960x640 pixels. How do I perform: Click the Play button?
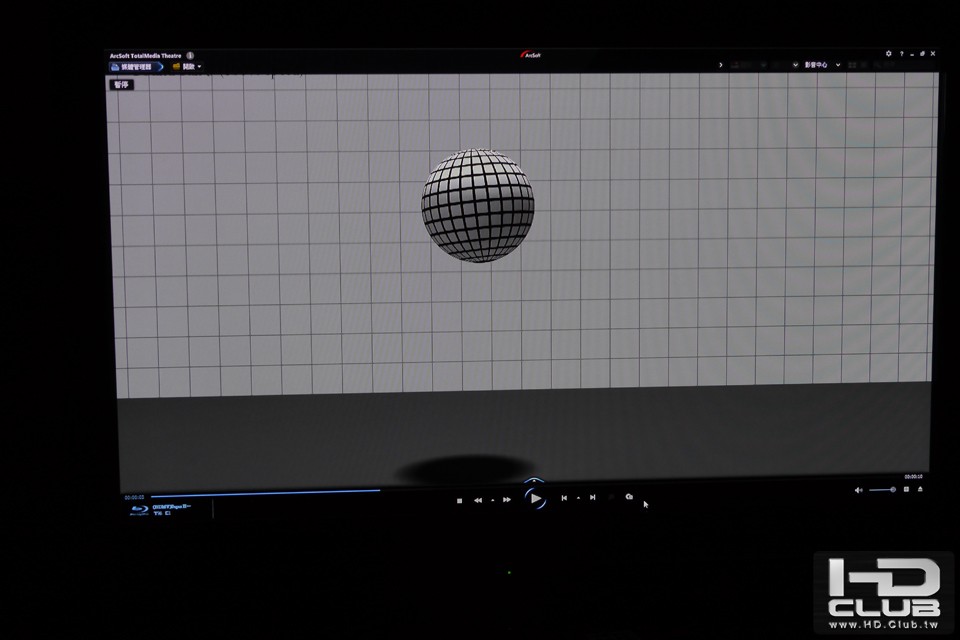coord(535,499)
